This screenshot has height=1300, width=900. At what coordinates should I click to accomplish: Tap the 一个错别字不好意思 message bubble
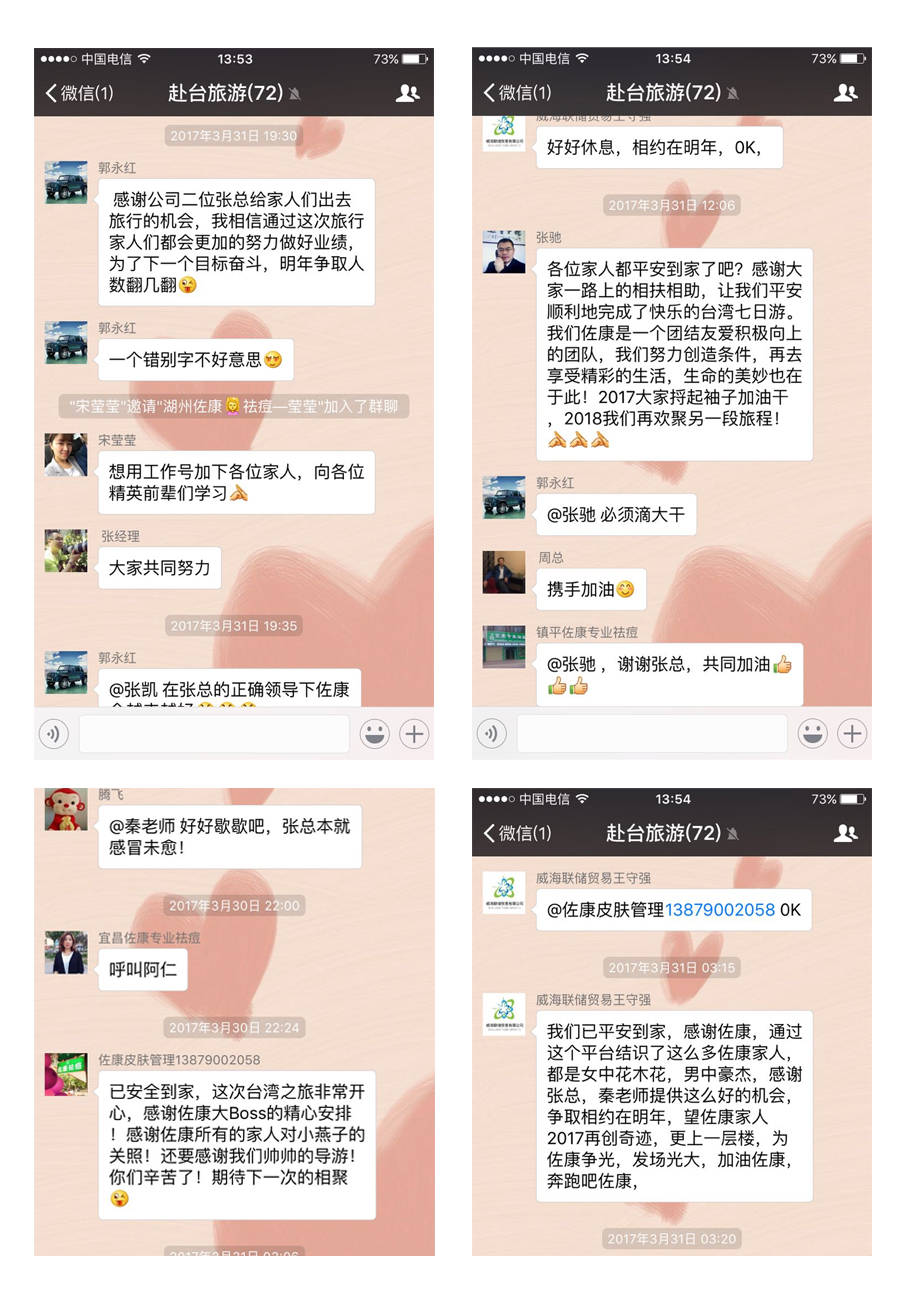[x=195, y=360]
